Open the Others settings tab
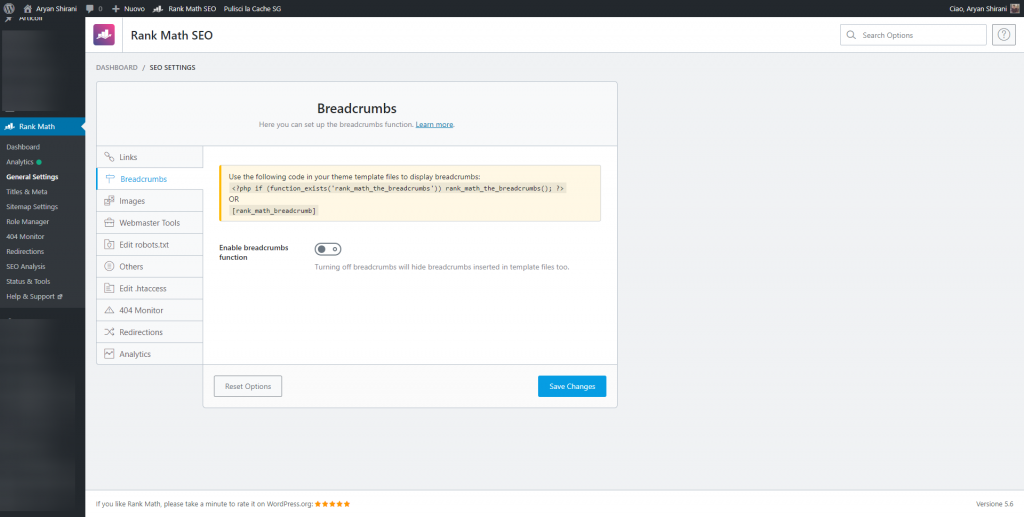The width and height of the screenshot is (1024, 517). tap(131, 266)
